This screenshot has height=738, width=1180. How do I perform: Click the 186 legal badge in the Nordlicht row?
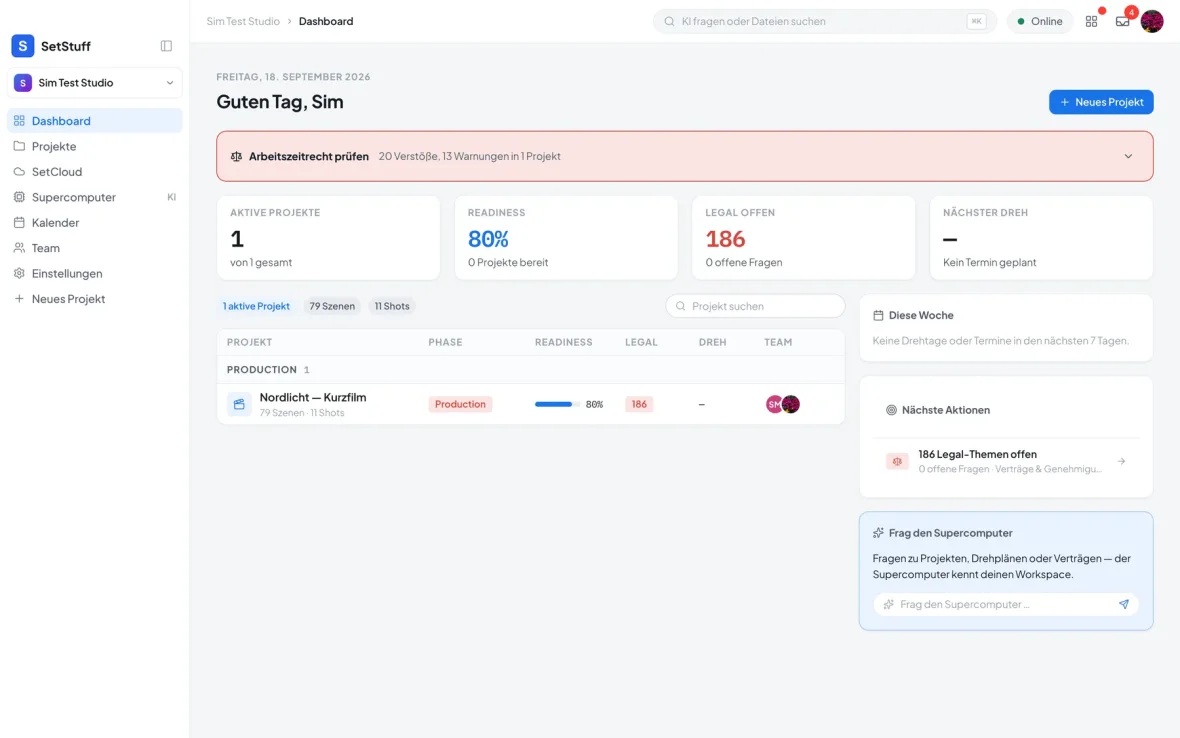[639, 404]
